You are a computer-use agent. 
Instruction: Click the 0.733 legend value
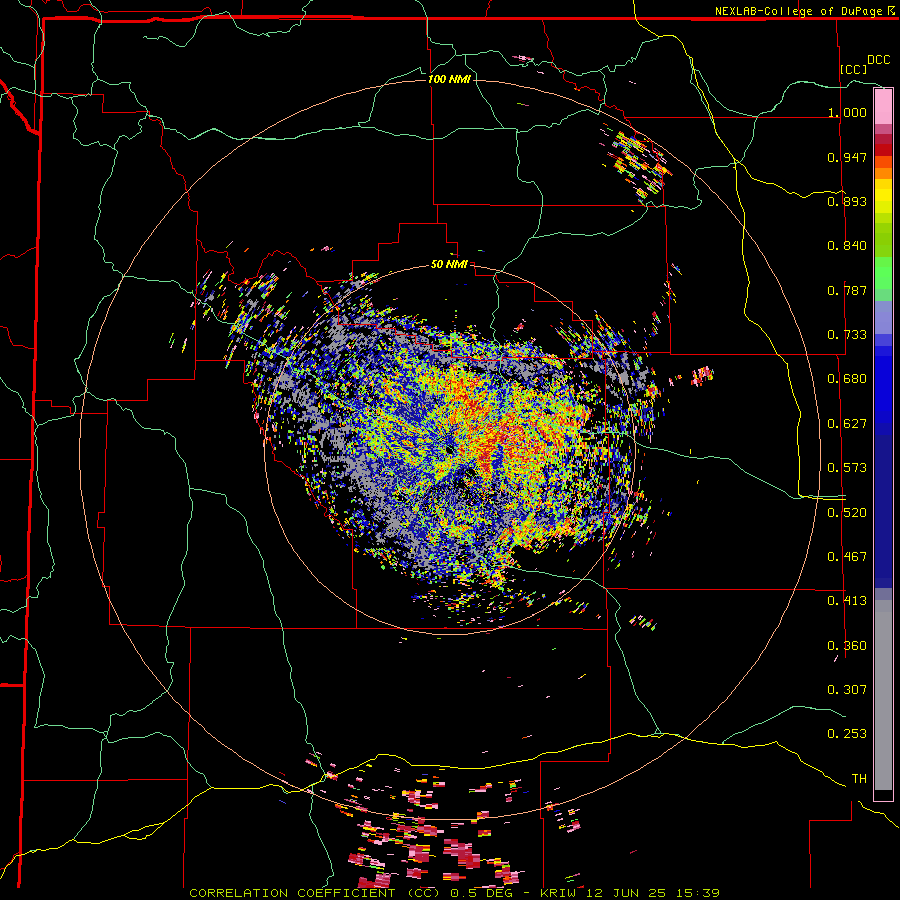coord(847,335)
